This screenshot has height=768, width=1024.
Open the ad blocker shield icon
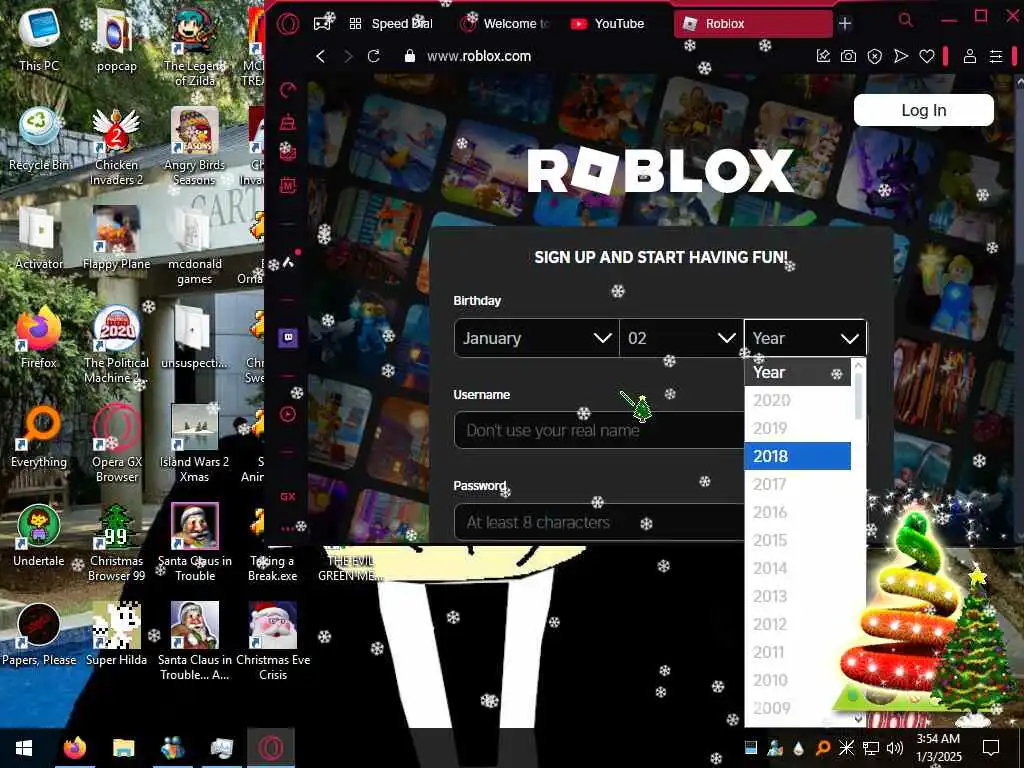pyautogui.click(x=874, y=56)
